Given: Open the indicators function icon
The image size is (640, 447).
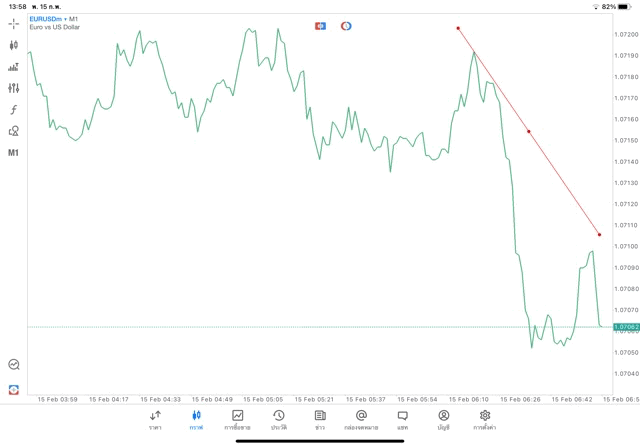Looking at the screenshot, I should coord(14,110).
